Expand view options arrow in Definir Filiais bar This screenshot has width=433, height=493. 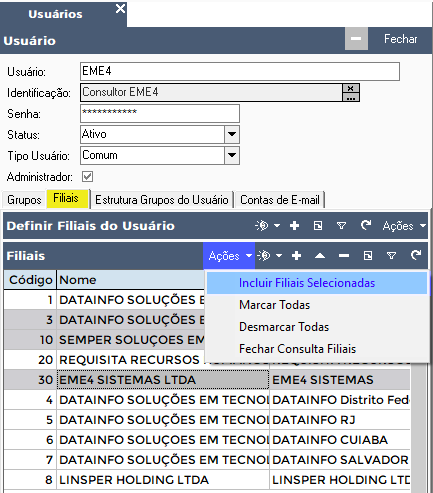tap(277, 226)
